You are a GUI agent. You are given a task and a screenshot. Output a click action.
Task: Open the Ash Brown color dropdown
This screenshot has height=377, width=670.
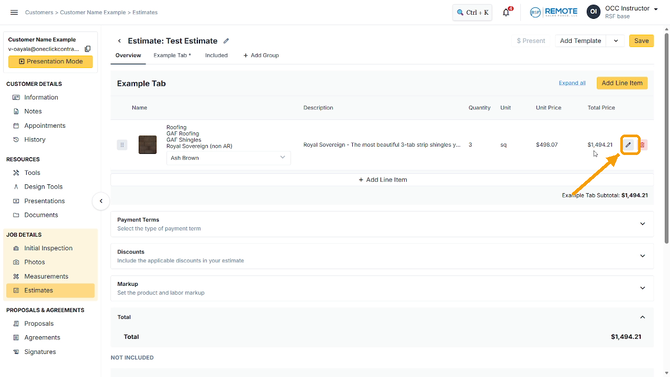point(228,158)
